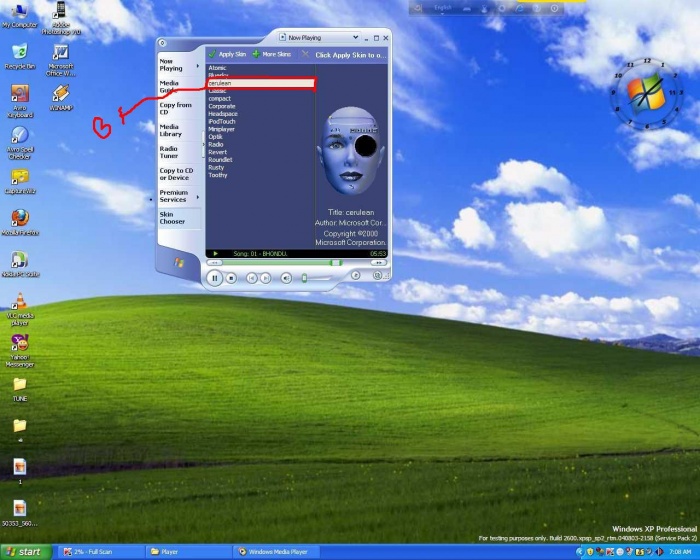Adjust the volume slider handle

click(304, 278)
